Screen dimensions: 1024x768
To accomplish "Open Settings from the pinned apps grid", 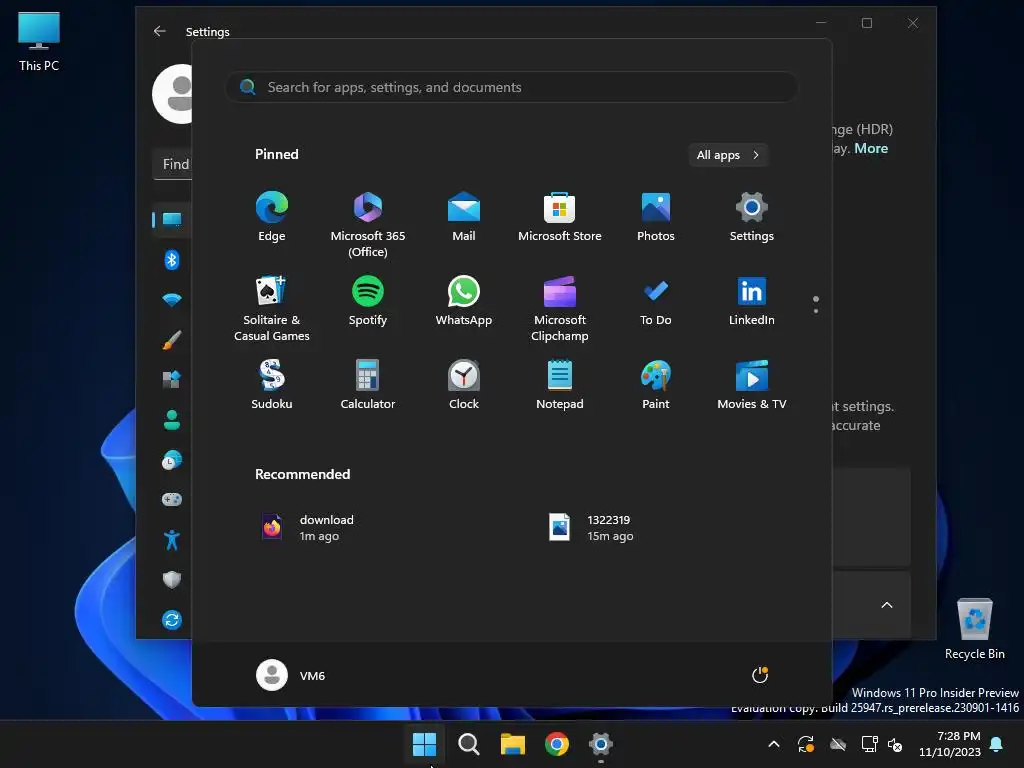I will (x=752, y=217).
